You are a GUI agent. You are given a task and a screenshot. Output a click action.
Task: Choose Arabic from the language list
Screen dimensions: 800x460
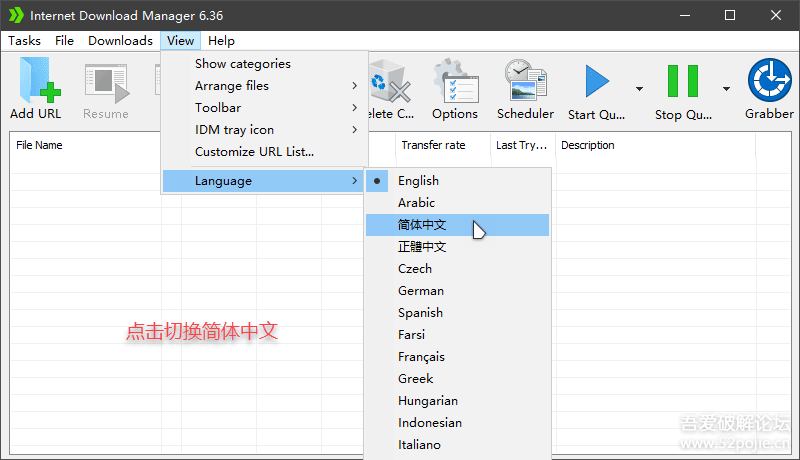(458, 202)
